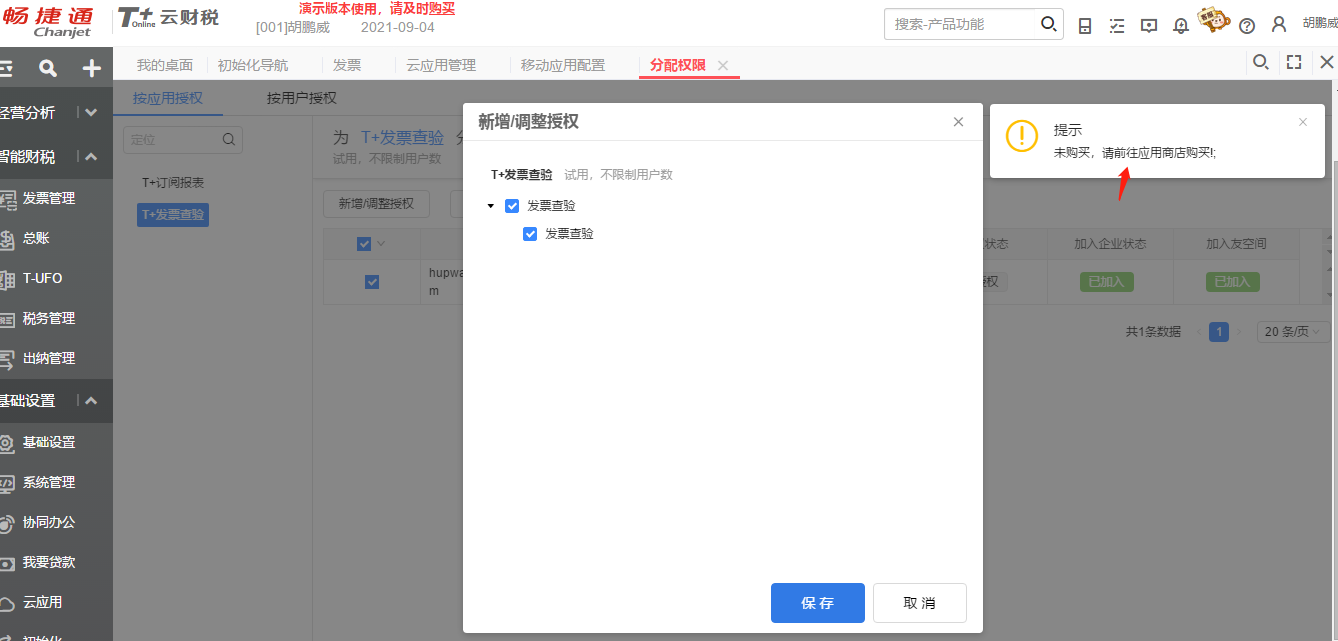
Task: Click the product search magnifier button
Action: pos(1048,24)
